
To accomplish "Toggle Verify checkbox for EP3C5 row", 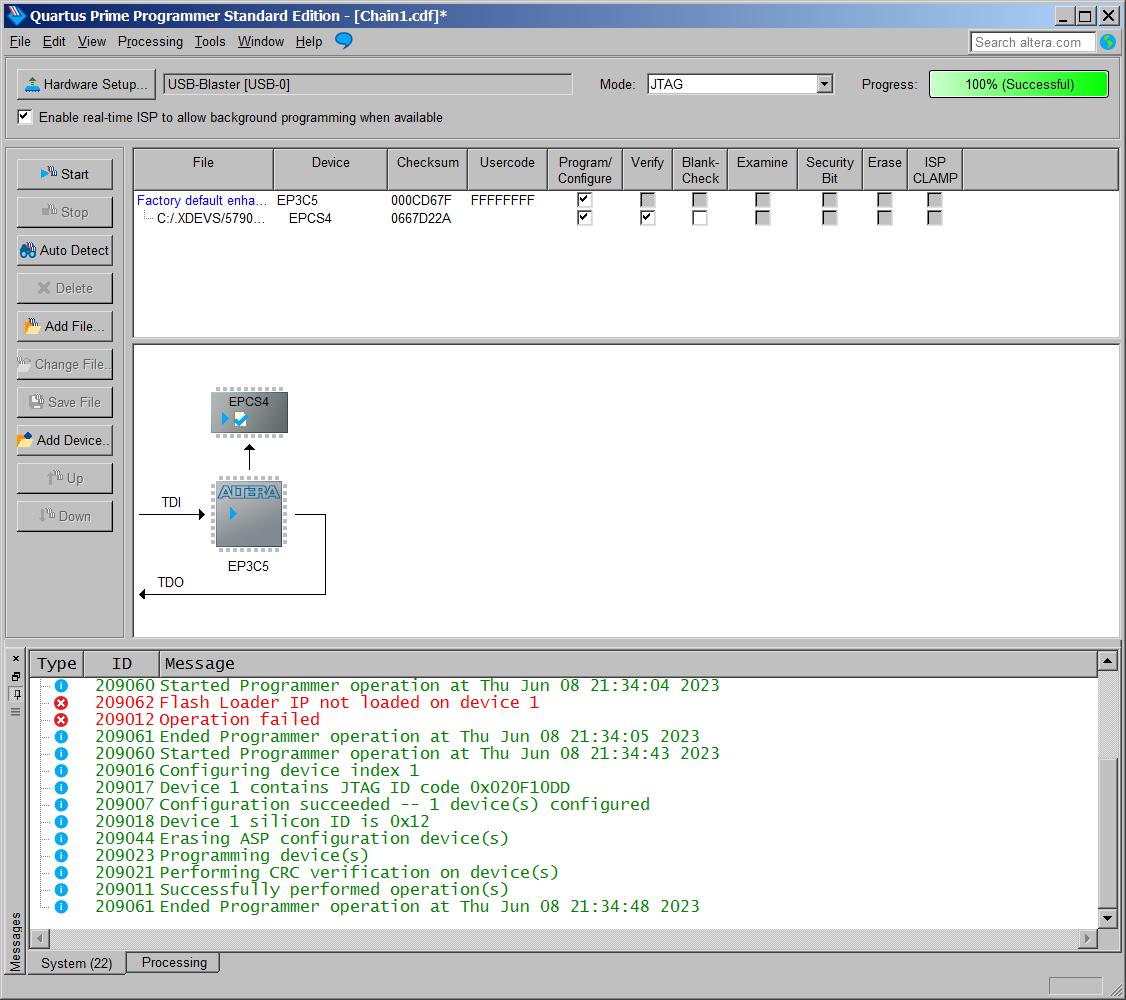I will pos(648,200).
